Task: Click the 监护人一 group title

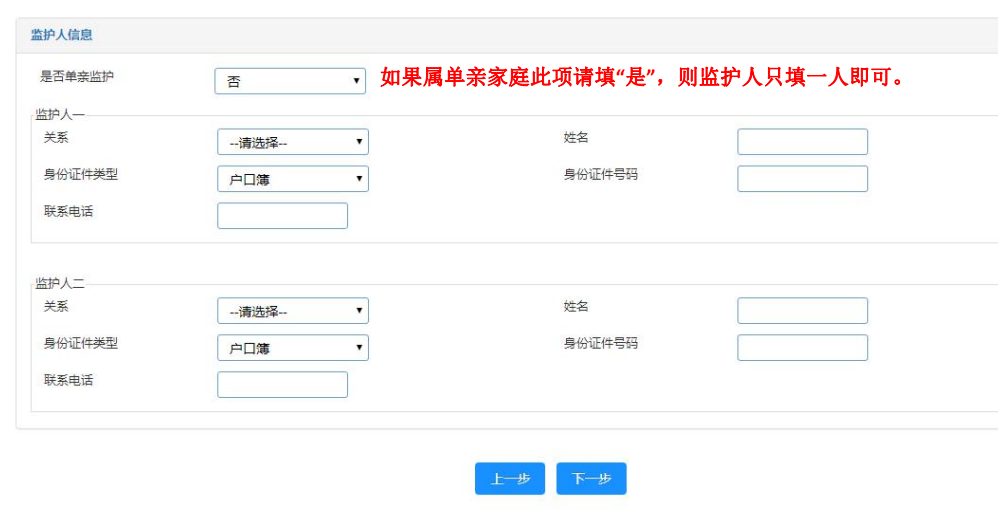Action: [x=60, y=115]
